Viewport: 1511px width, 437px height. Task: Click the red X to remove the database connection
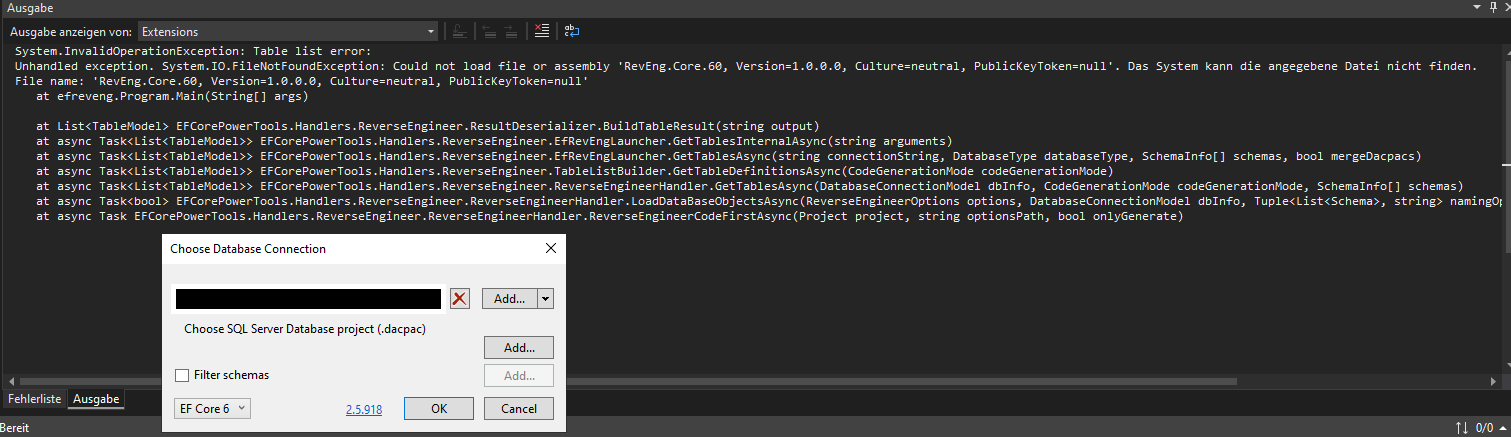(x=459, y=298)
